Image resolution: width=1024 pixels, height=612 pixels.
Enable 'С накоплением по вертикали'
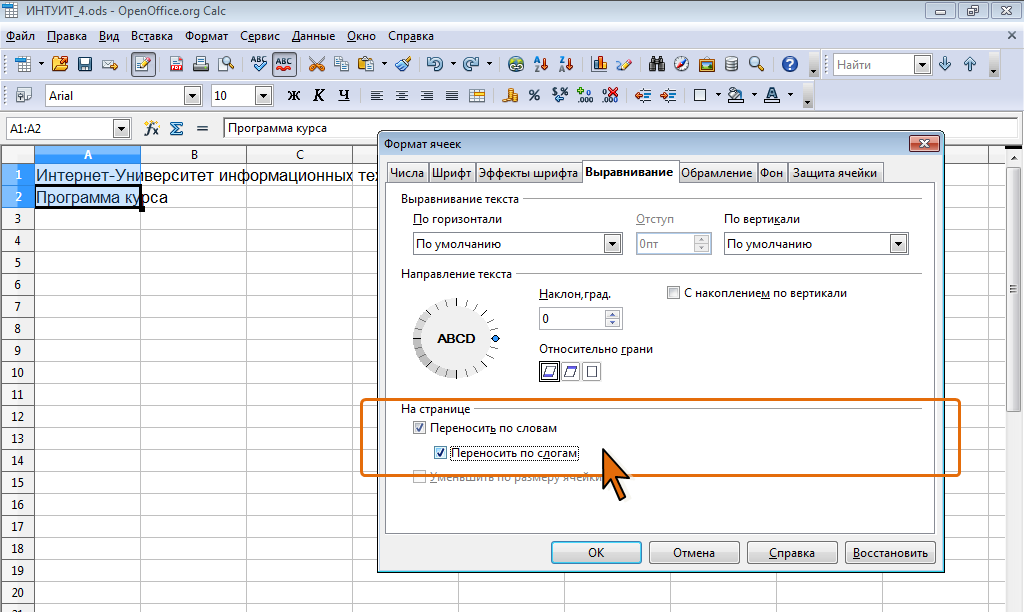pos(673,293)
